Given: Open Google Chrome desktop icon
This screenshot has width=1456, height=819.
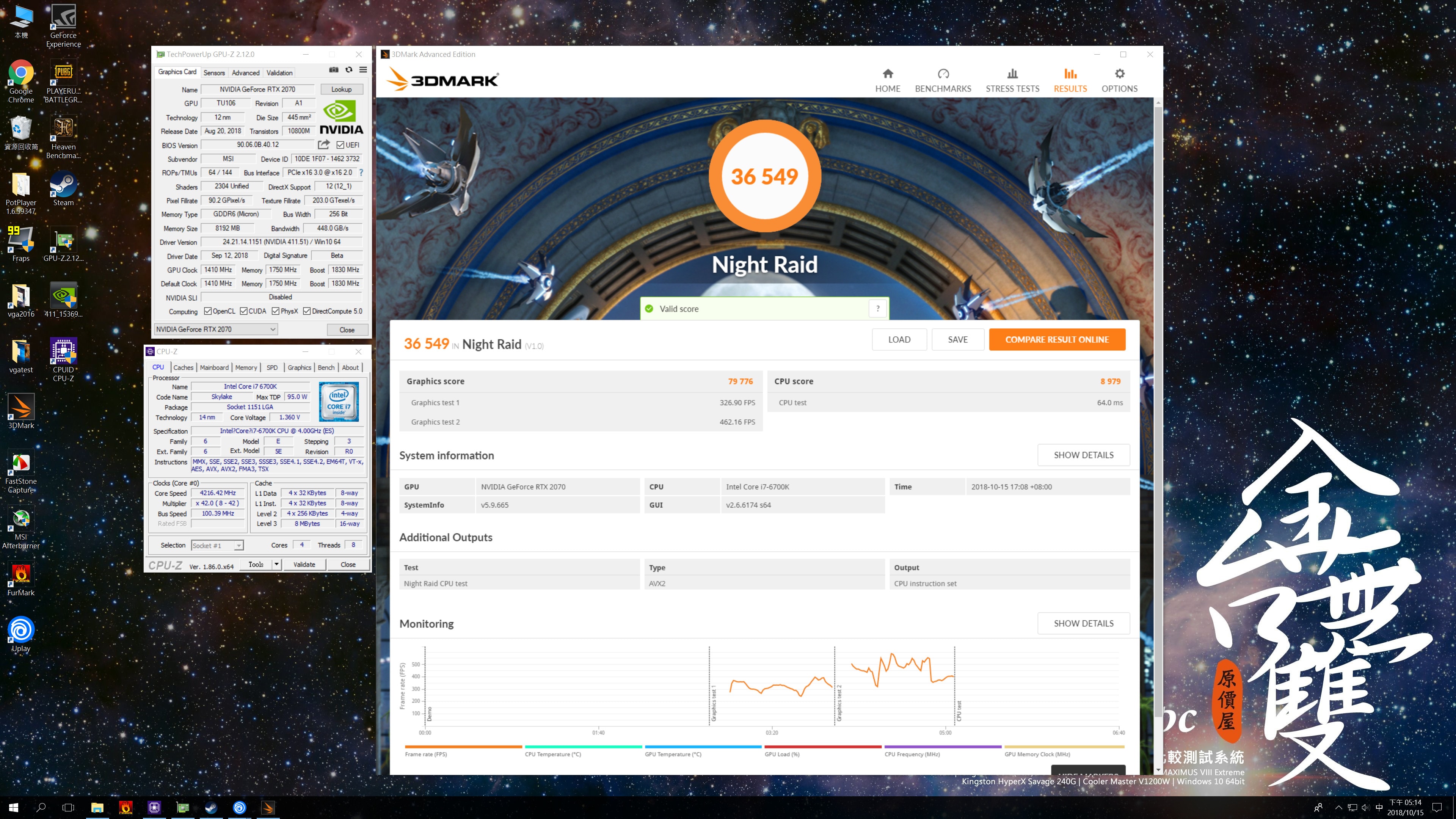Looking at the screenshot, I should 21,82.
